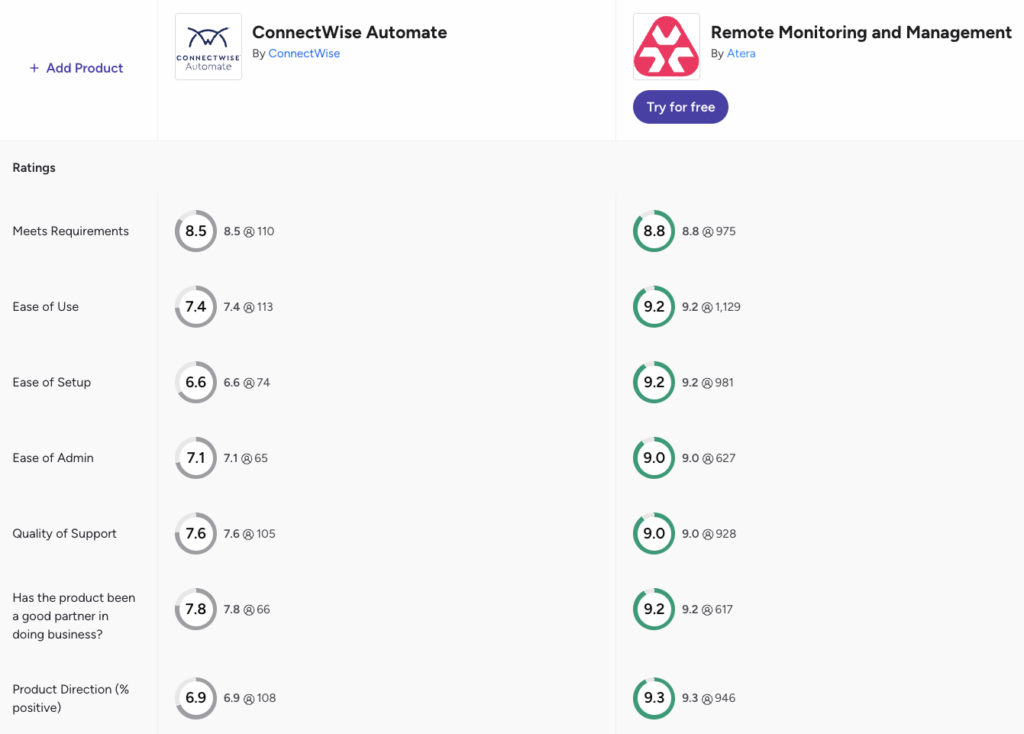The image size is (1024, 734).
Task: Click Atera 9.2 Ease of Use circle
Action: [654, 307]
